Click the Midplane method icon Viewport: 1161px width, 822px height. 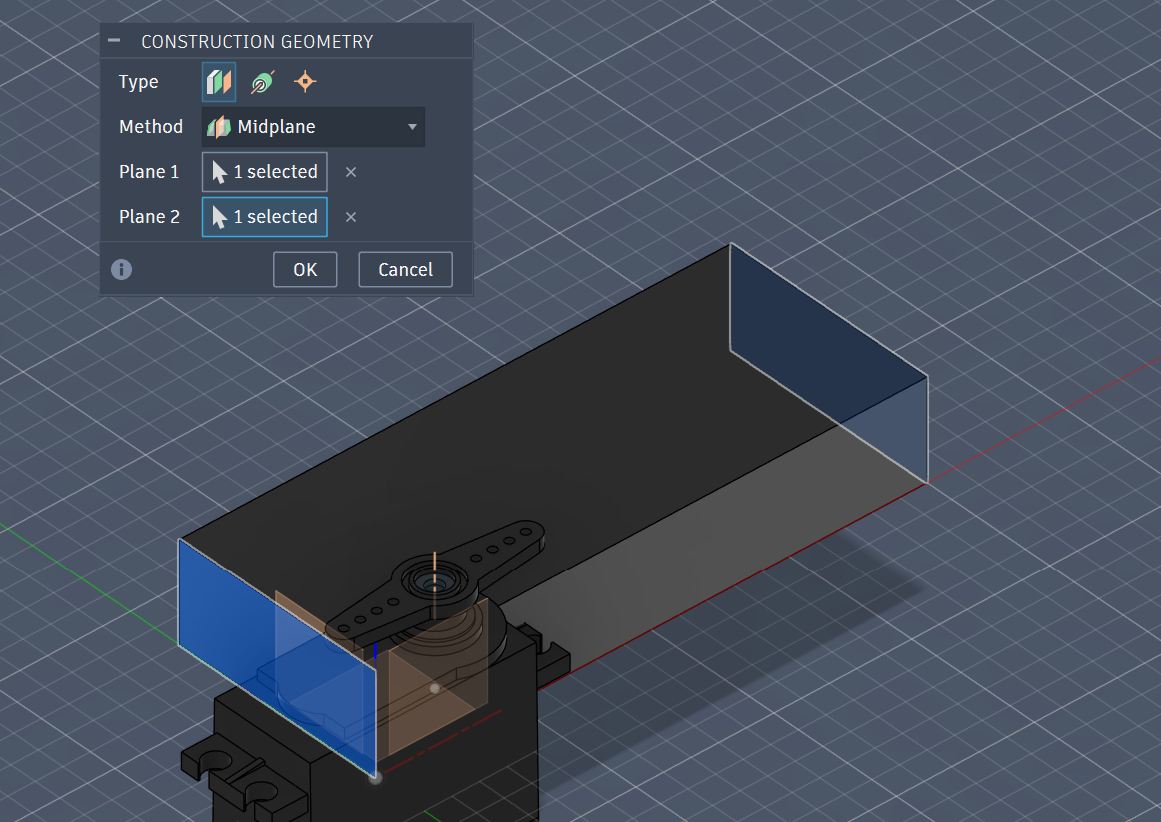(x=219, y=127)
